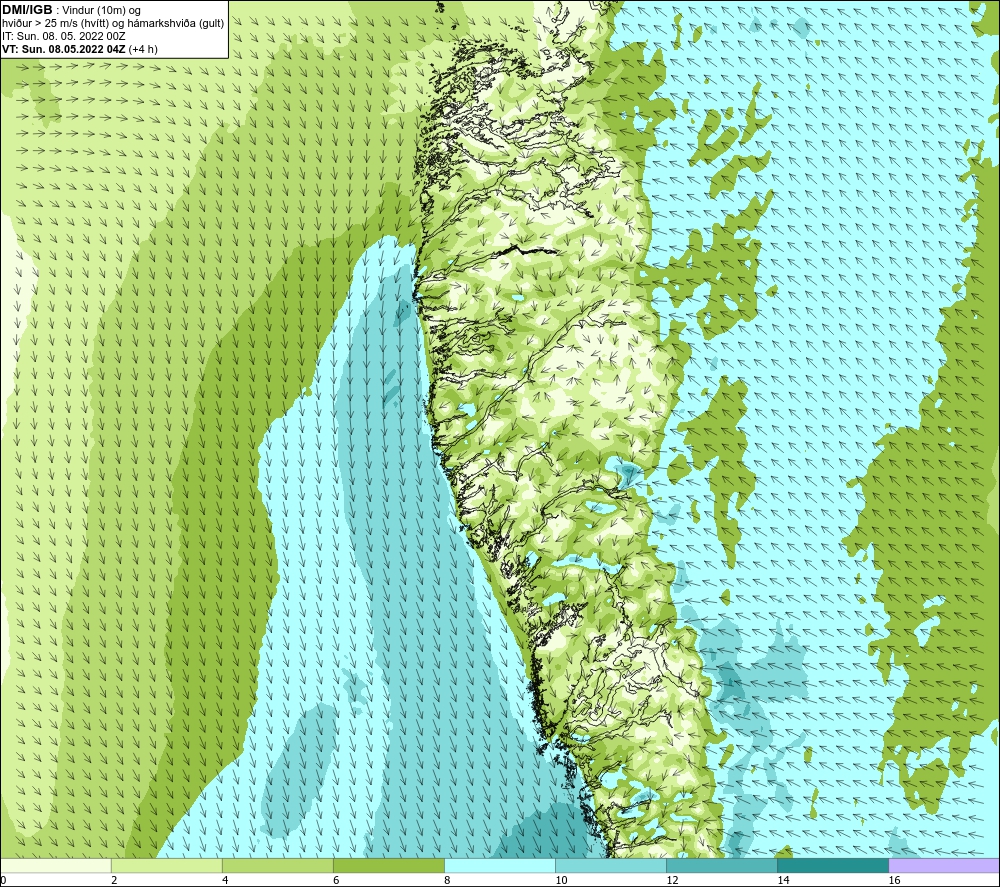
Task: Click the 6–8 m/s olive green legend swatch
Action: [389, 865]
